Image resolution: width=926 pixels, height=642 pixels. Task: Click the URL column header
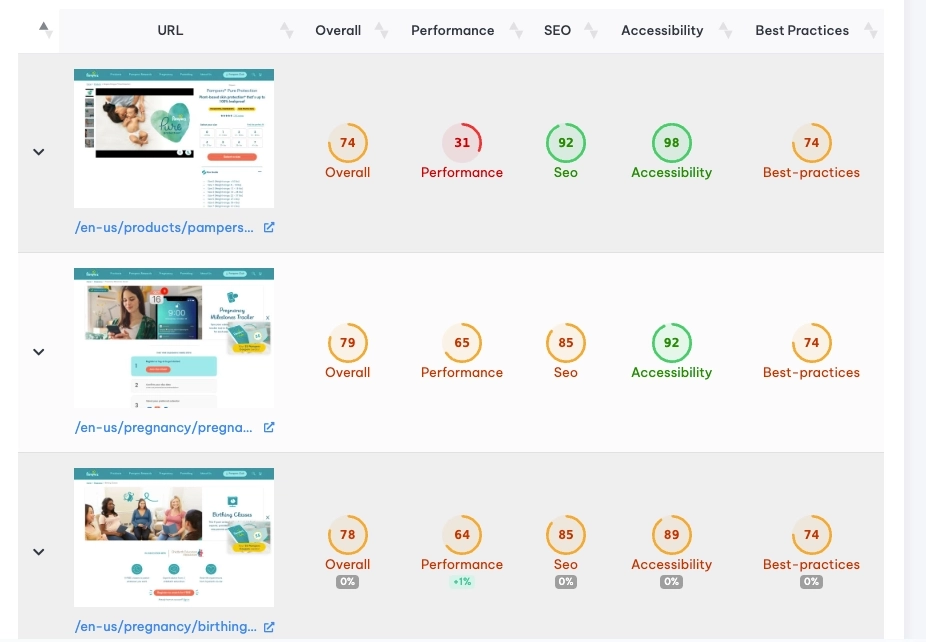click(x=170, y=31)
